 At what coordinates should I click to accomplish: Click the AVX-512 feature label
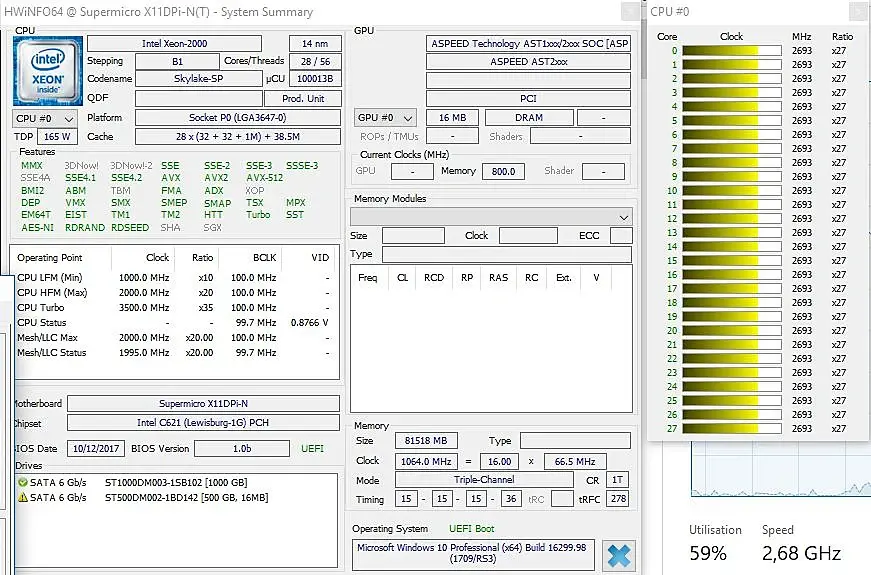(264, 178)
